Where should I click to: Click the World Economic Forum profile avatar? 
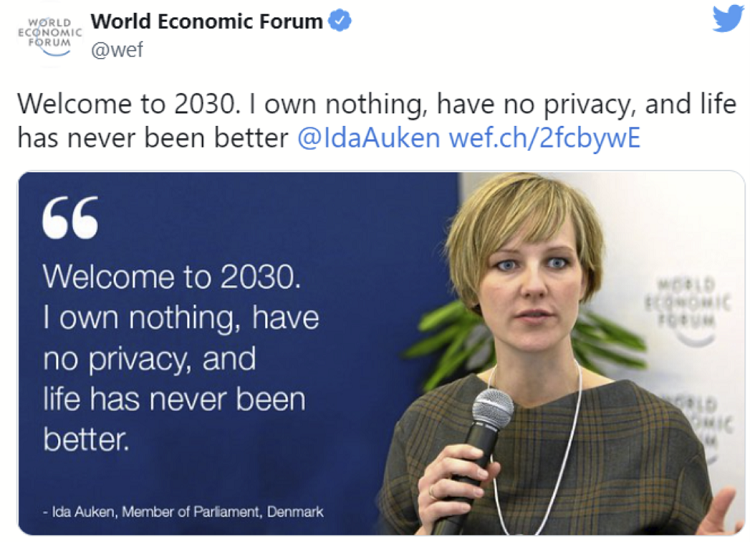tap(48, 36)
